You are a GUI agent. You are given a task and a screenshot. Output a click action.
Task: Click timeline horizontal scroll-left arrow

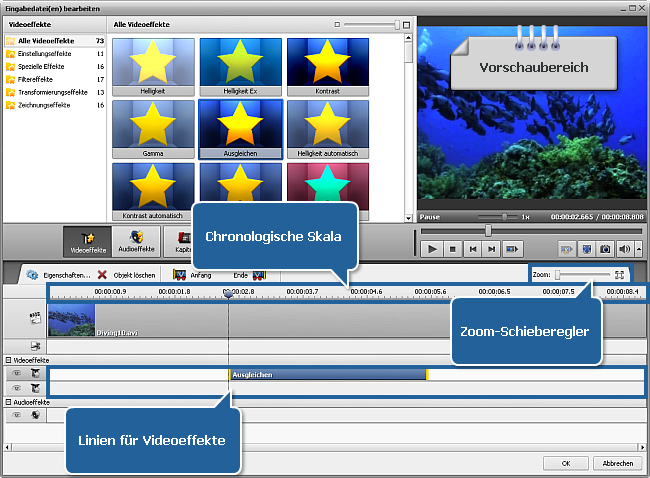click(x=7, y=447)
